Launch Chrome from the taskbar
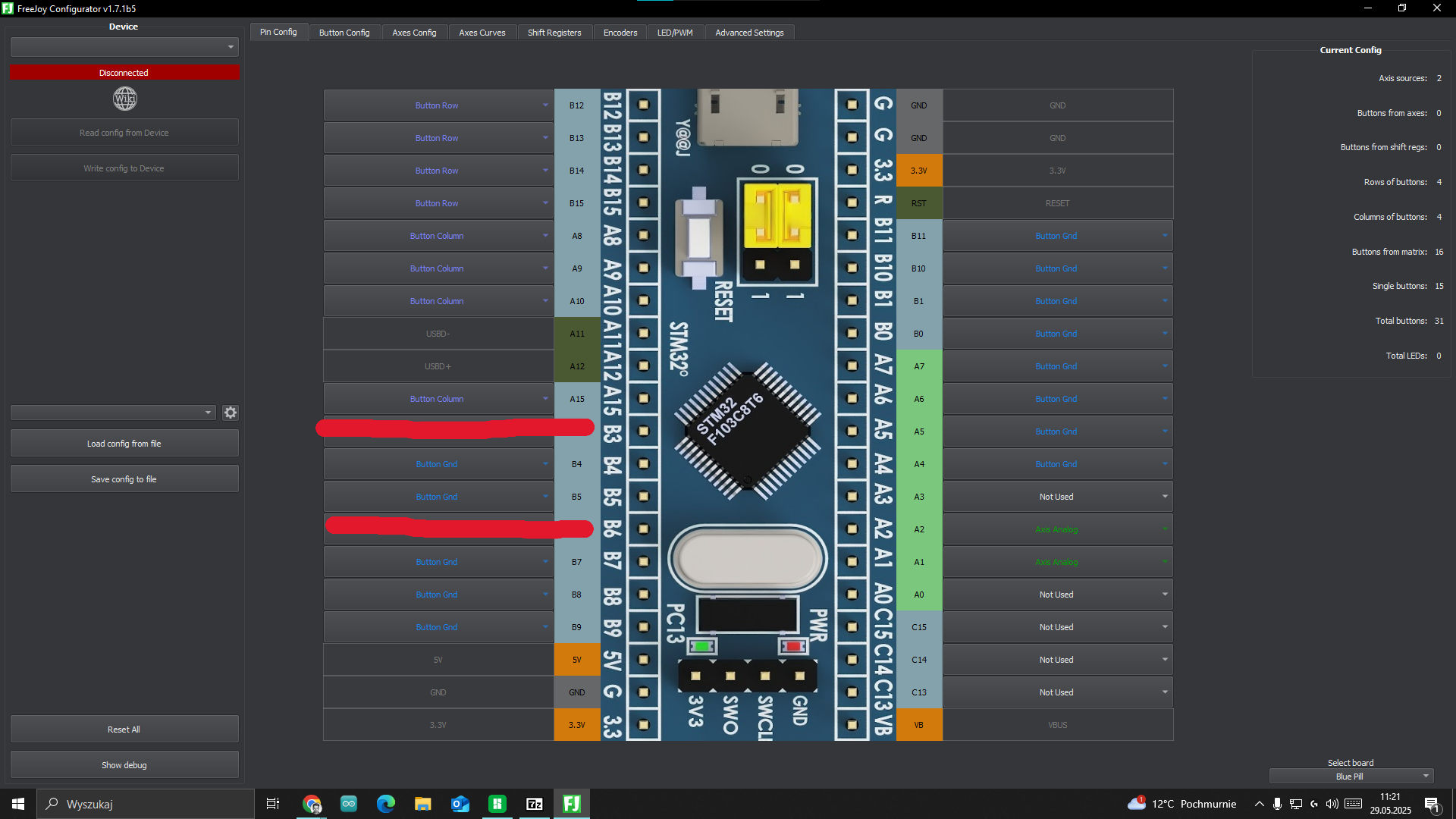 coord(312,804)
